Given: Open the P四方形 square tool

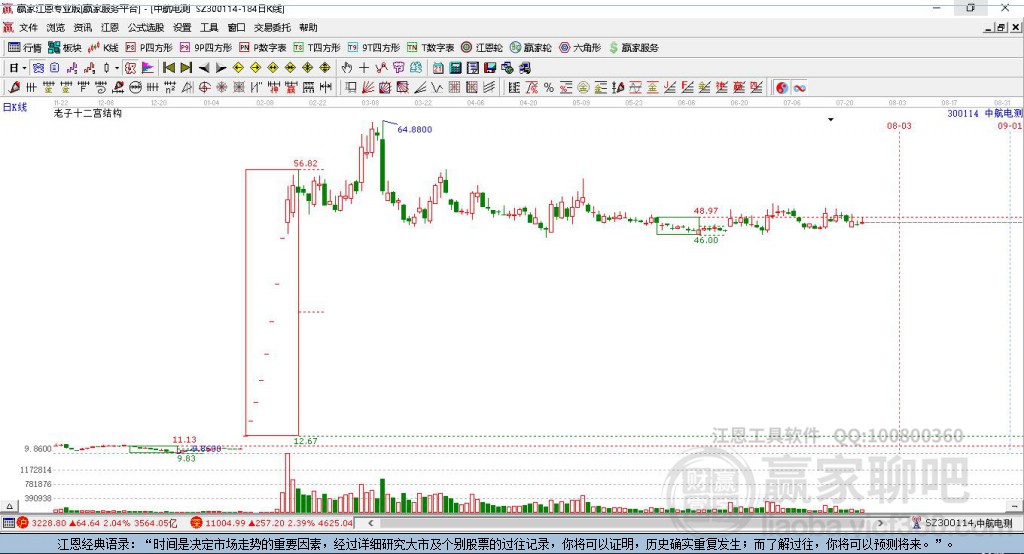Looking at the screenshot, I should pyautogui.click(x=149, y=48).
